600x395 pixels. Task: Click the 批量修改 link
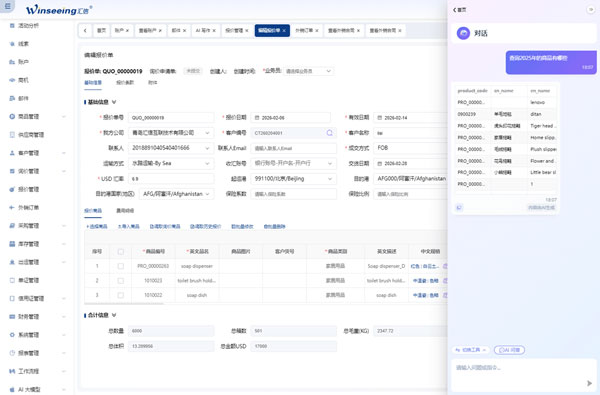(242, 227)
